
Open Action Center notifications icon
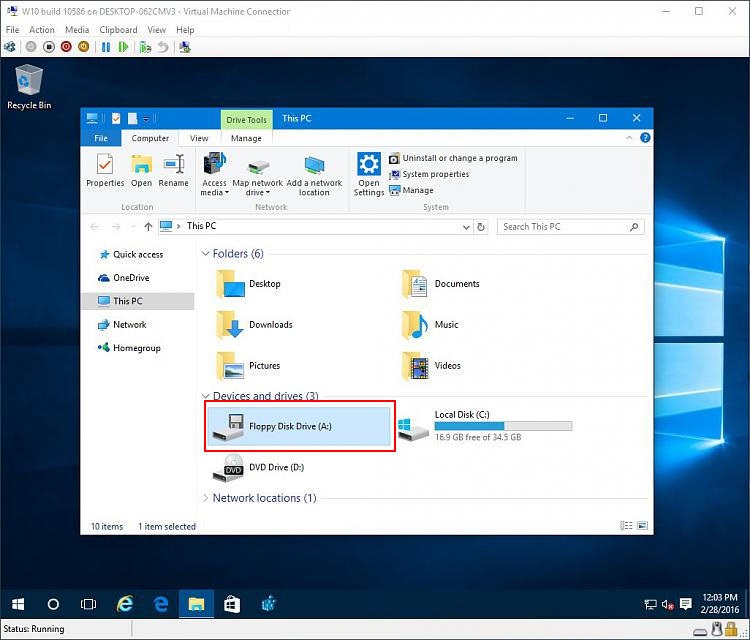pos(686,605)
